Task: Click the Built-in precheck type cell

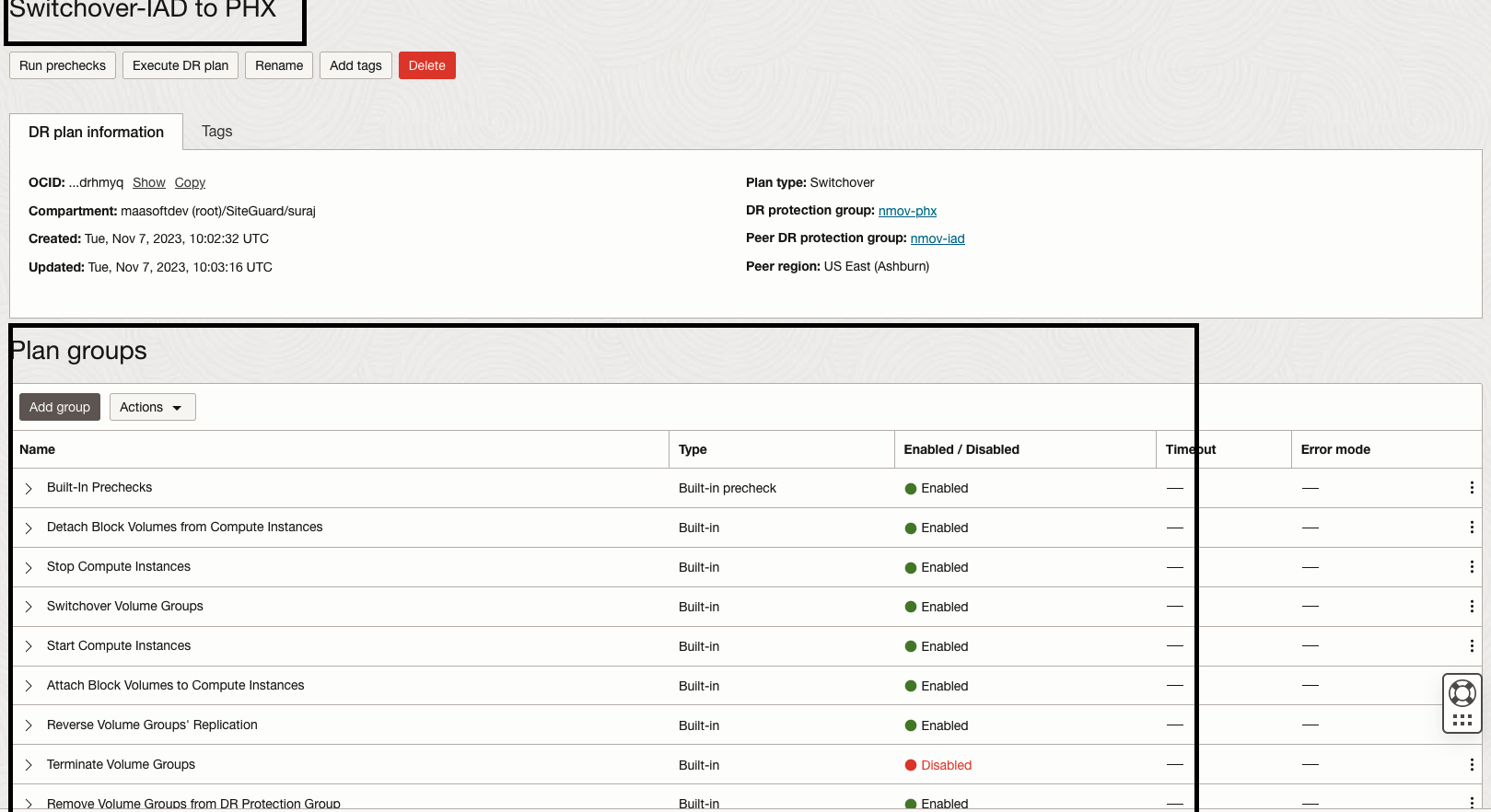Action: point(728,489)
